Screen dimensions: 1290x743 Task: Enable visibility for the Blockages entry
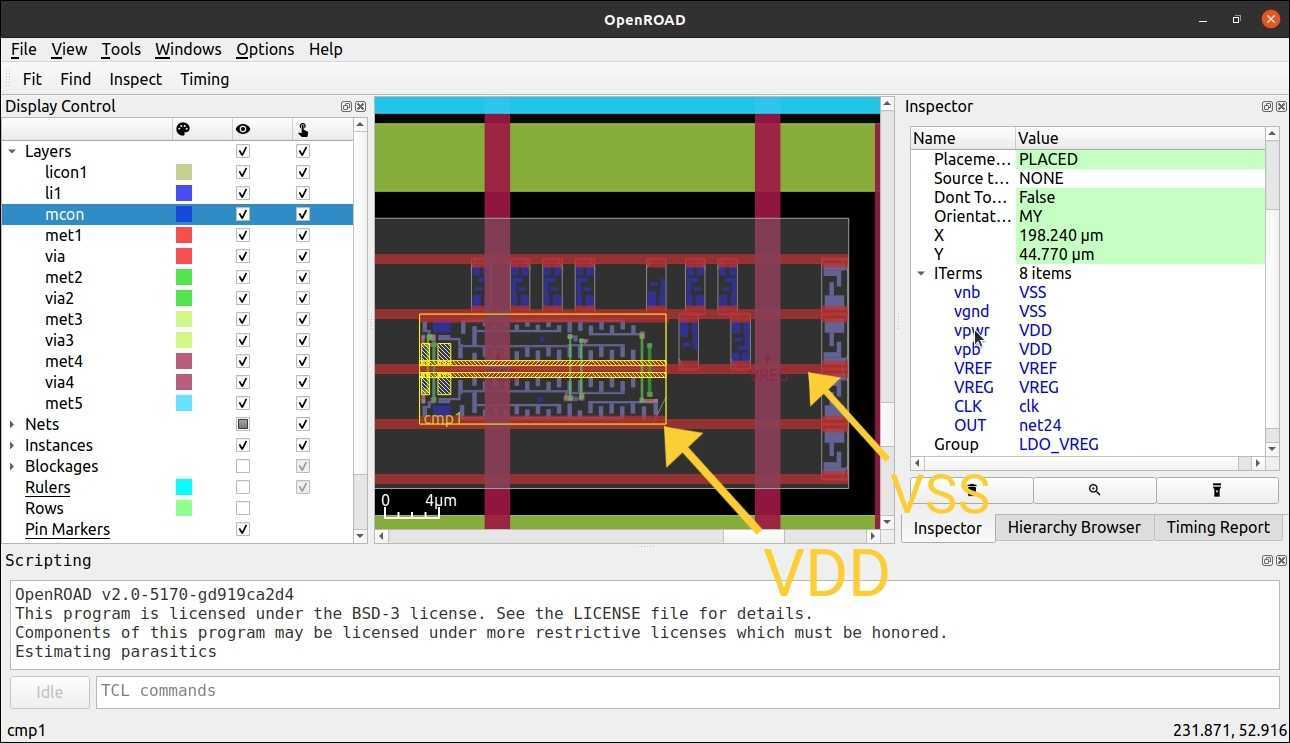(242, 466)
